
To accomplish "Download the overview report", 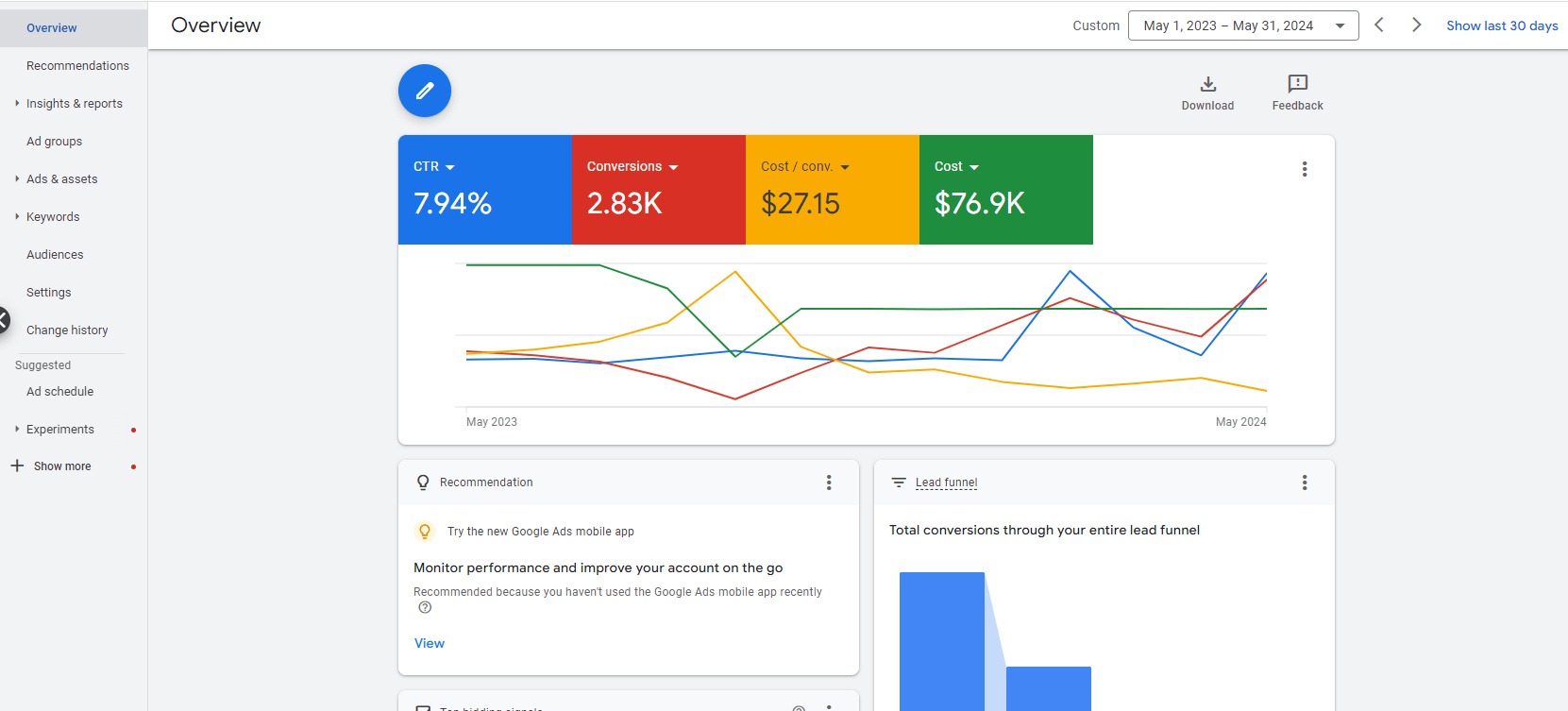I will point(1207,93).
